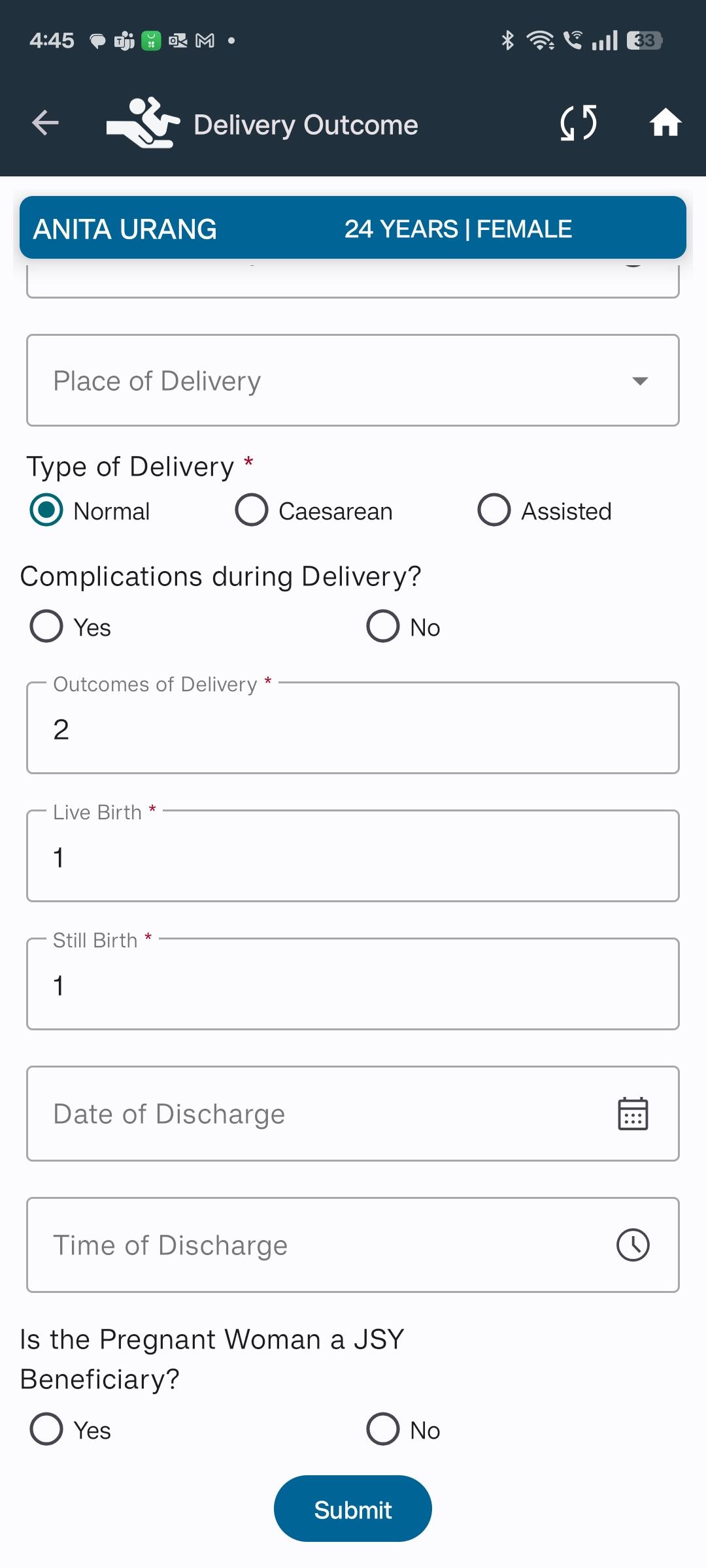Focus the Outcomes of Delivery field
706x1568 pixels.
[x=353, y=728]
